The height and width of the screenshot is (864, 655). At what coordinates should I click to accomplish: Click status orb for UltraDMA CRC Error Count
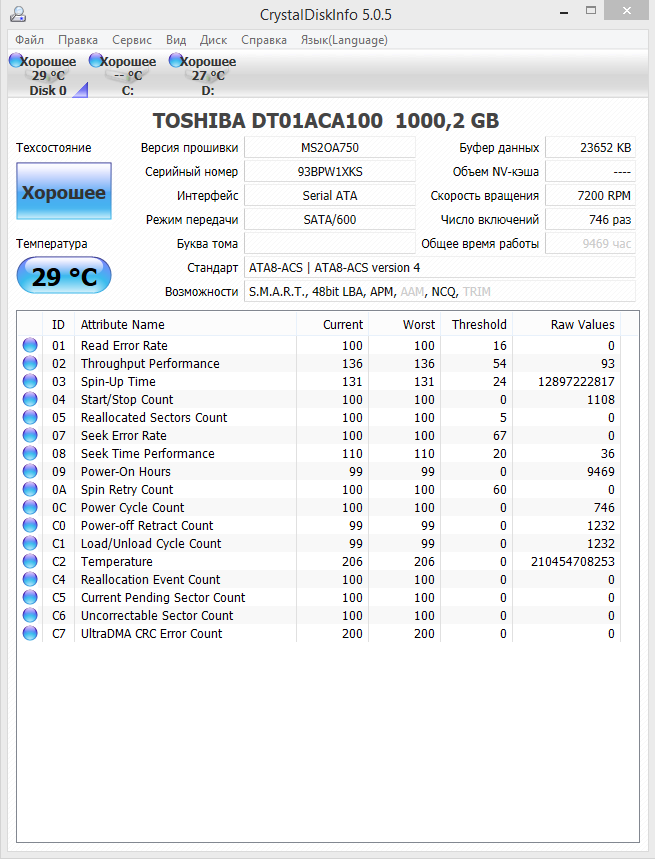pyautogui.click(x=30, y=633)
